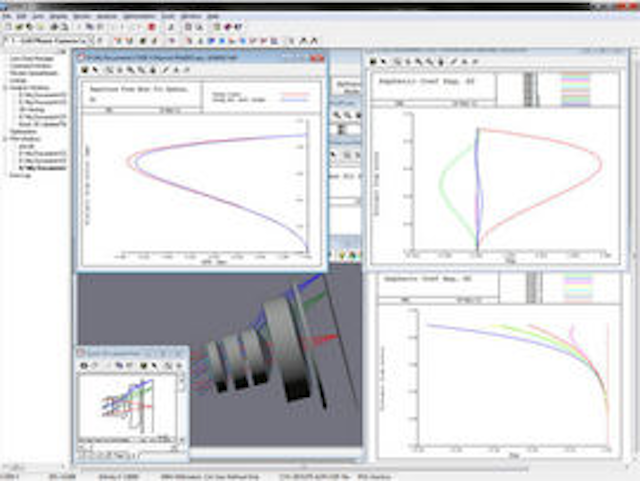Screen dimensions: 640x481
Task: Open the File menu
Action: coord(7,16)
